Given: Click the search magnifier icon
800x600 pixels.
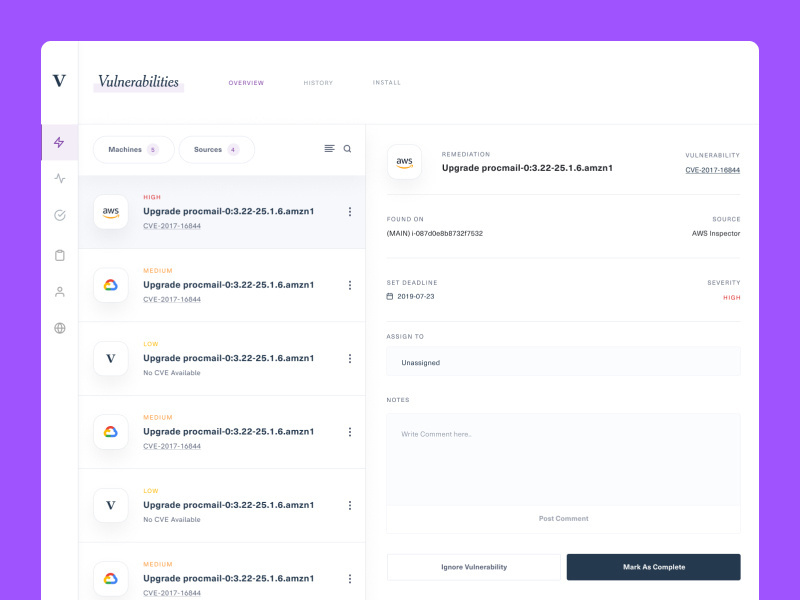Looking at the screenshot, I should [347, 148].
